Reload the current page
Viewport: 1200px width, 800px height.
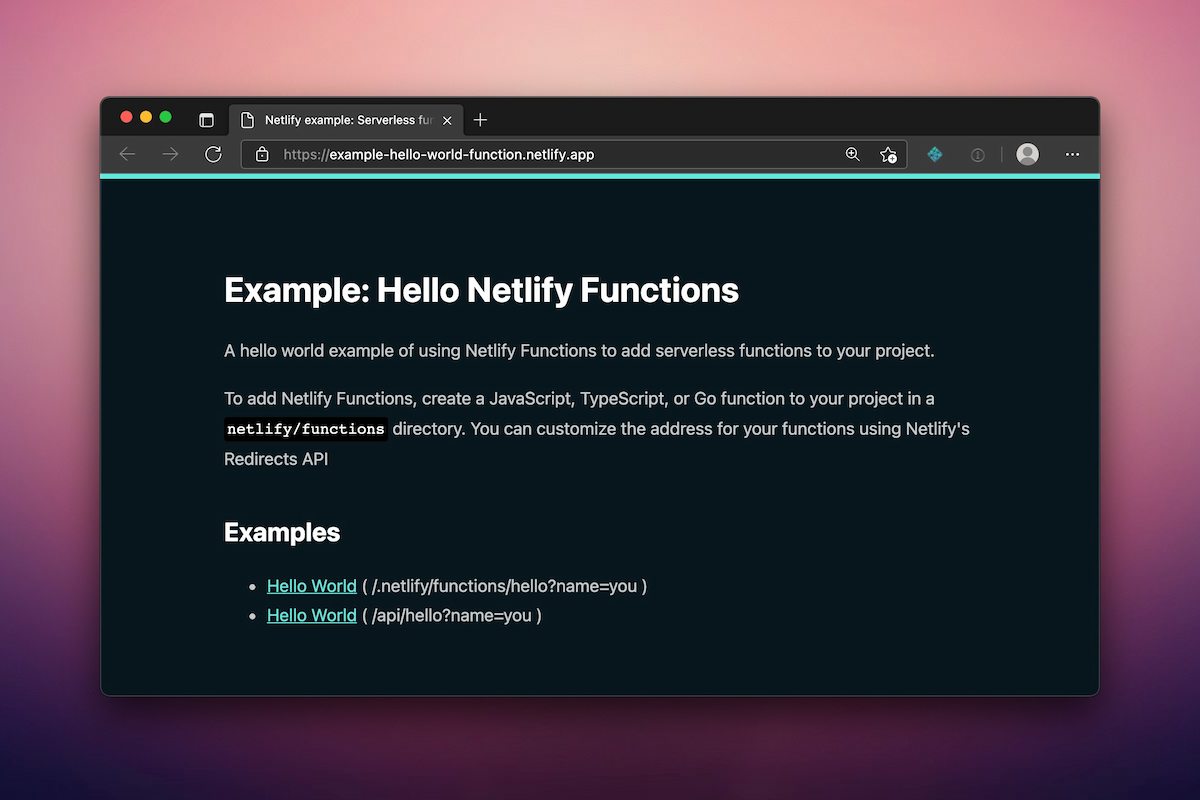click(213, 154)
